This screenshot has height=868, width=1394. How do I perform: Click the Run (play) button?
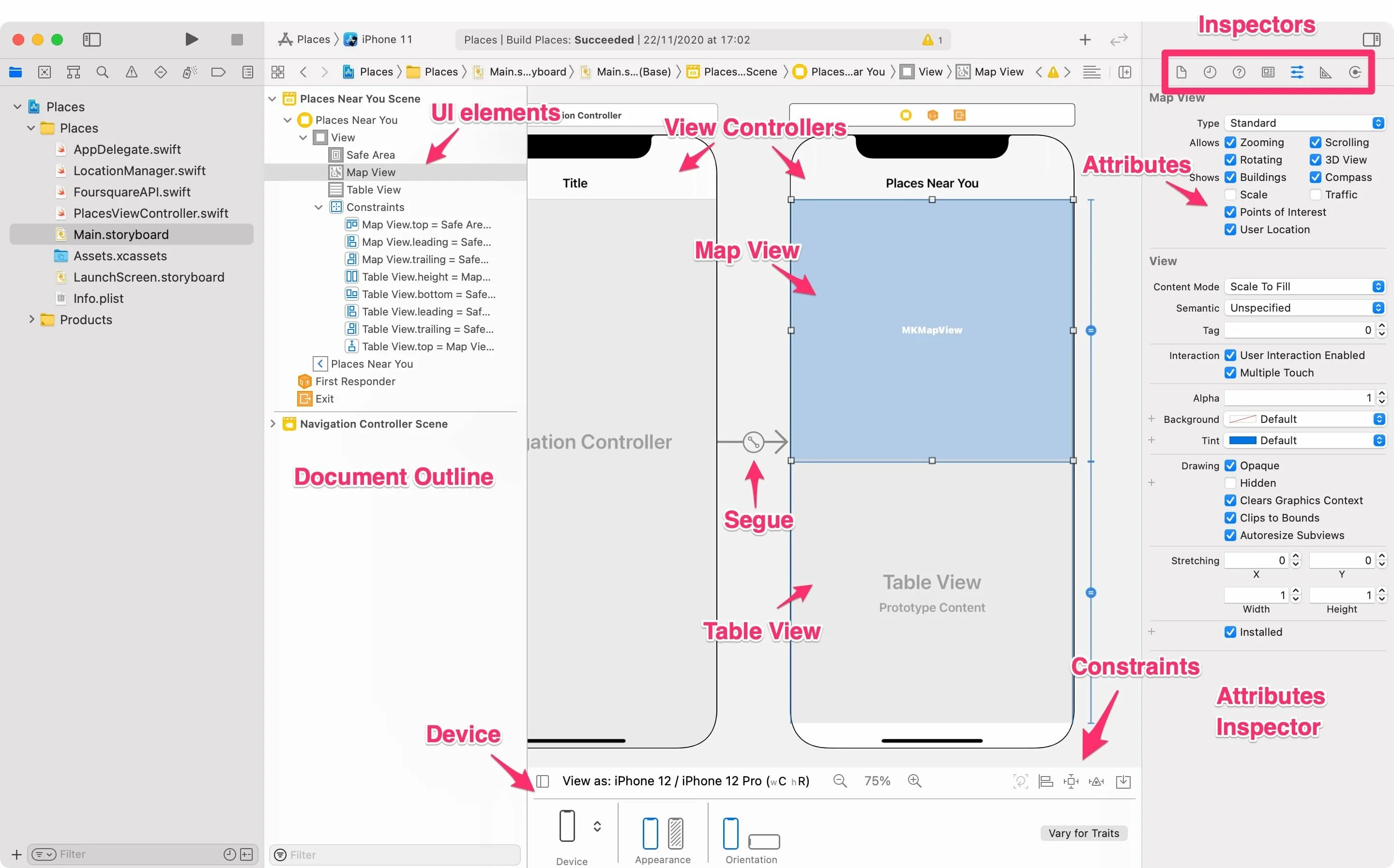pos(192,39)
